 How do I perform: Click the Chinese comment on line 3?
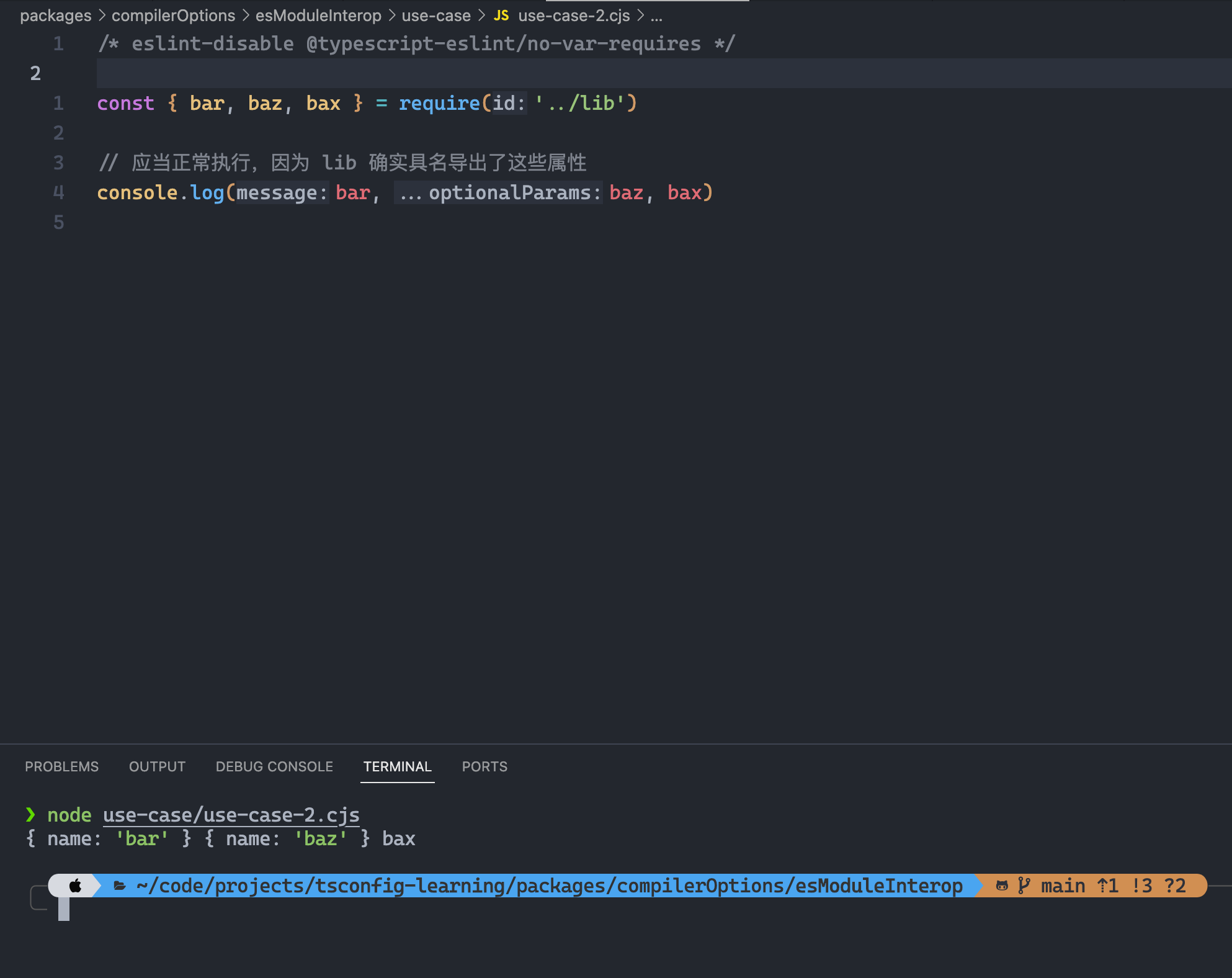click(342, 163)
